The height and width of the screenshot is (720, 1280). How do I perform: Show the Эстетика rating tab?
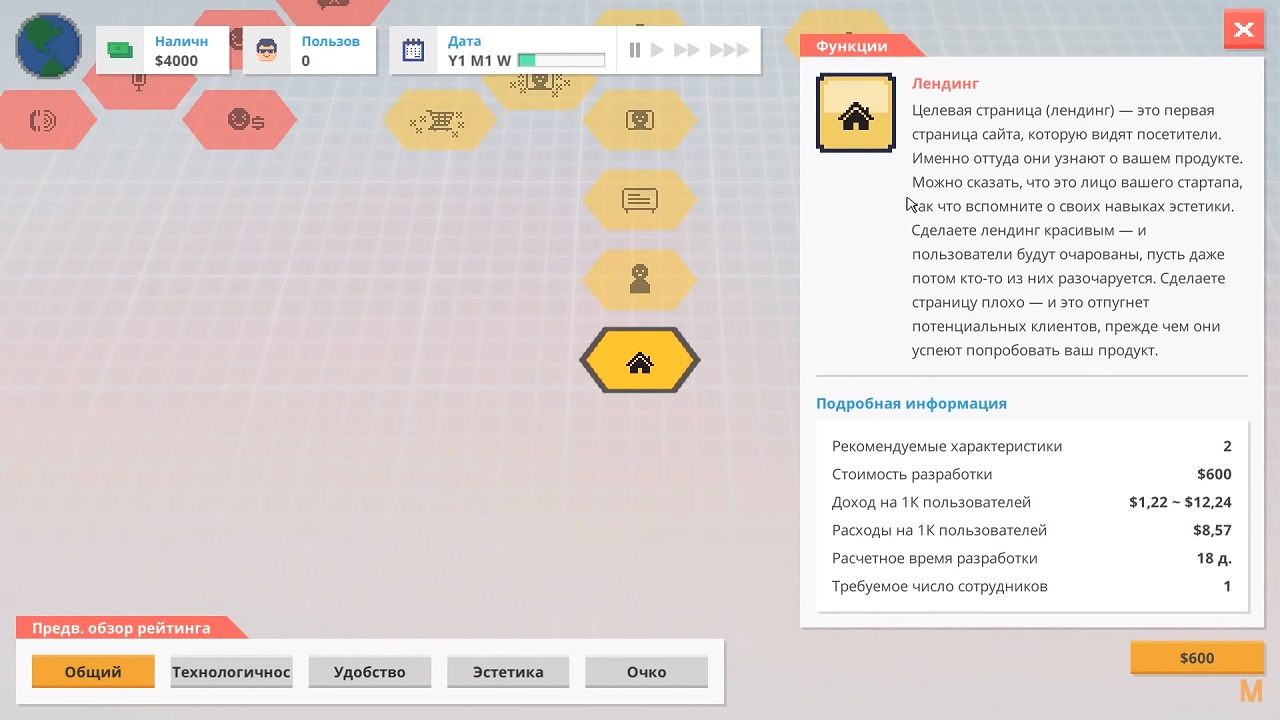pyautogui.click(x=508, y=672)
